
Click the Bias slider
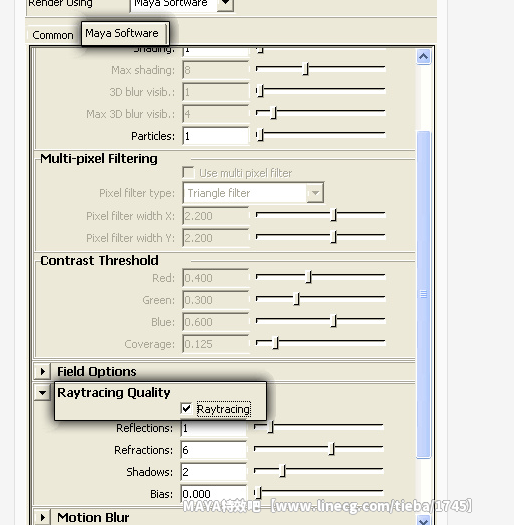[318, 493]
